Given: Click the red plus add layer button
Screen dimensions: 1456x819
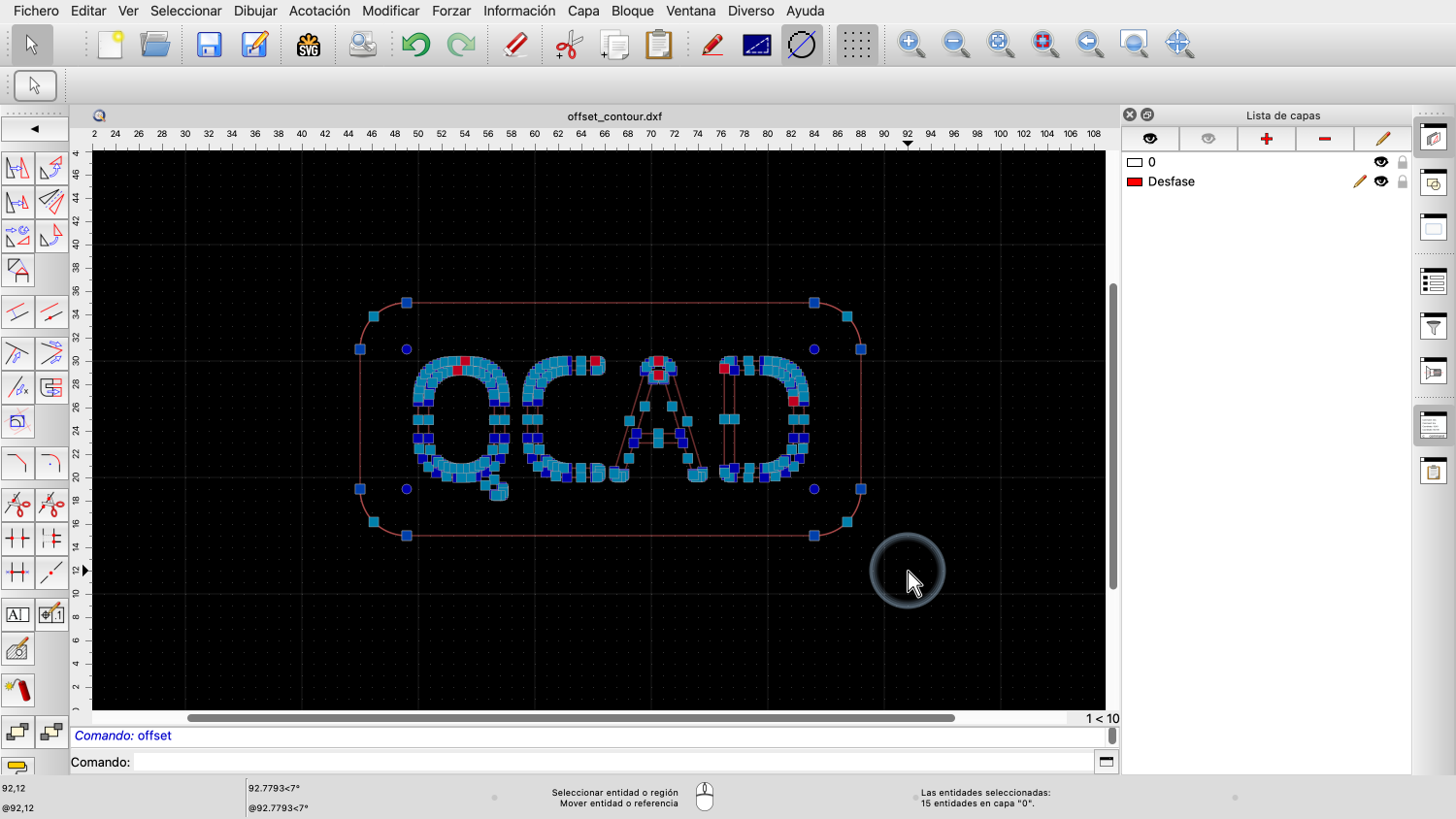Looking at the screenshot, I should point(1266,139).
